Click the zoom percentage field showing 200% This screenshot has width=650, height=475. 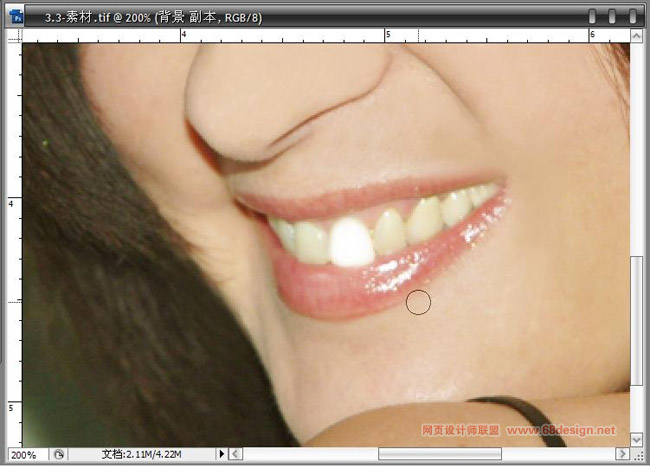click(28, 455)
